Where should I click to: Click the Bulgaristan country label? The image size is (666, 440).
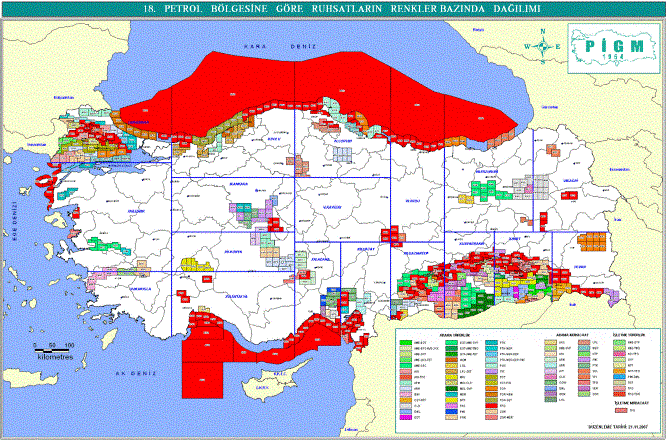[64, 97]
